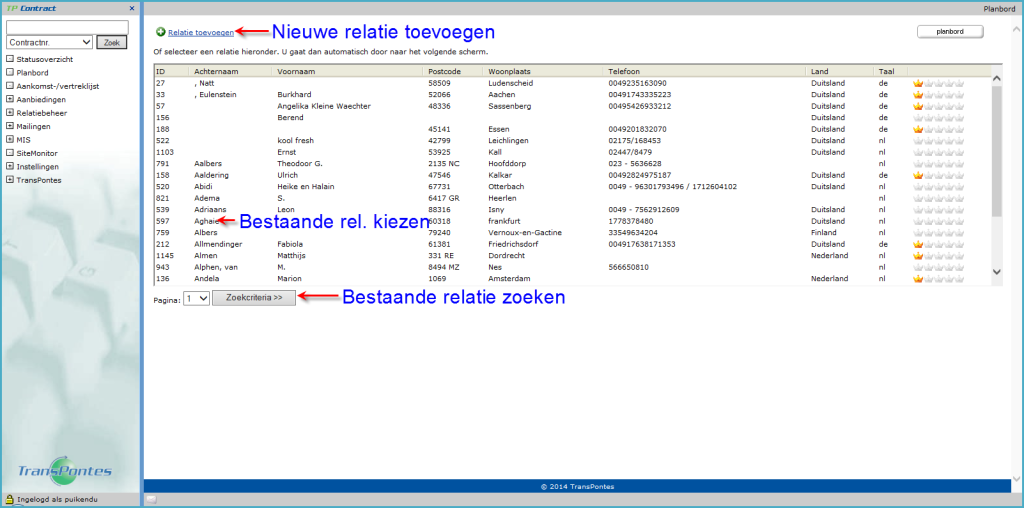This screenshot has width=1024, height=508.
Task: Expand the Instellingen tree node
Action: coord(10,166)
